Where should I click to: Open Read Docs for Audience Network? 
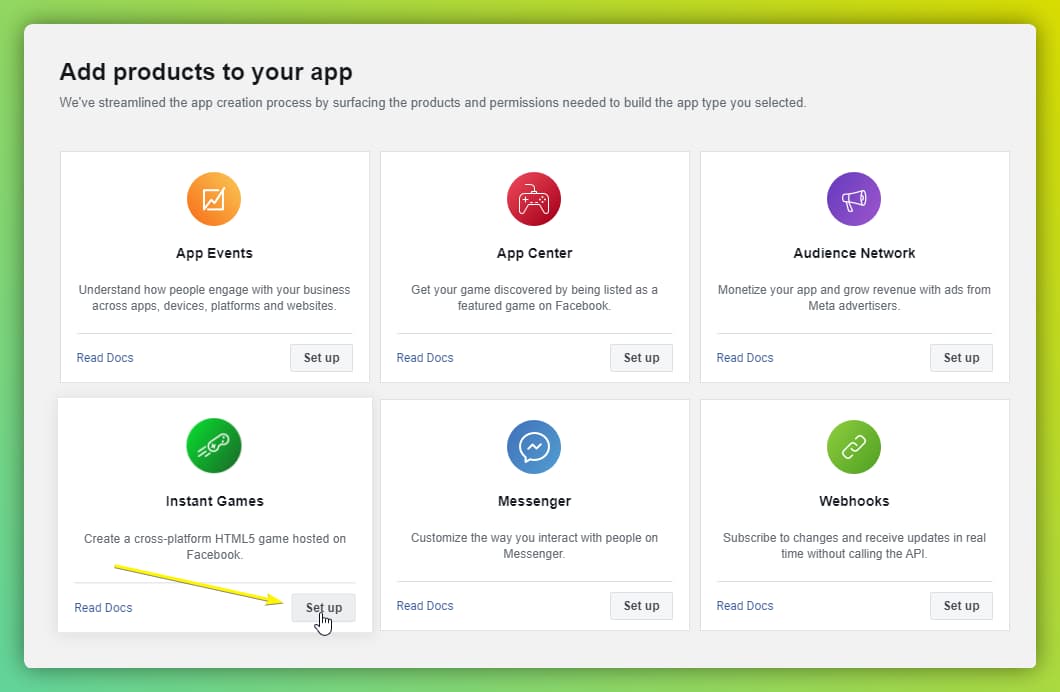click(745, 358)
